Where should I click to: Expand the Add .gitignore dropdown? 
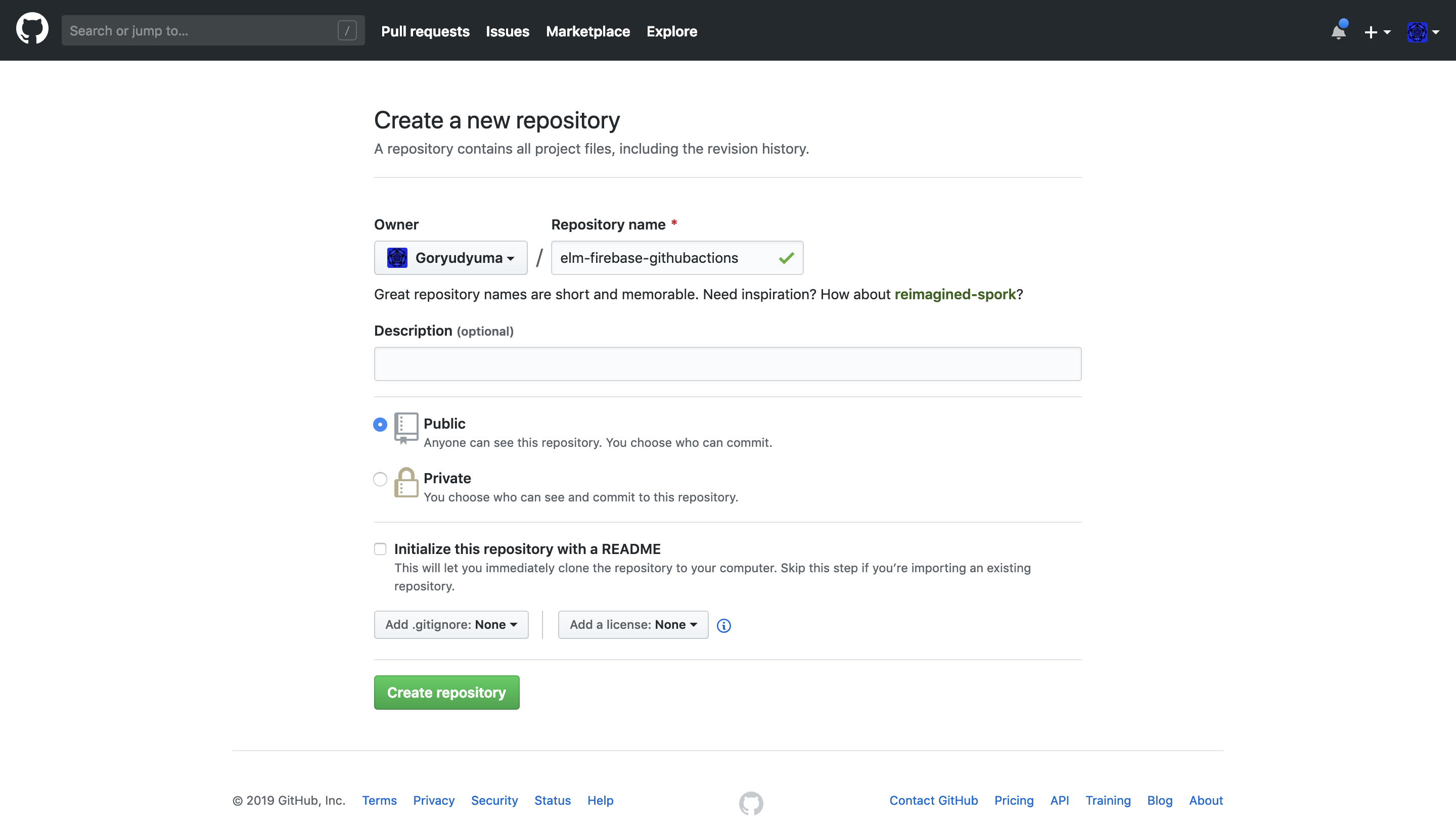[x=451, y=624]
